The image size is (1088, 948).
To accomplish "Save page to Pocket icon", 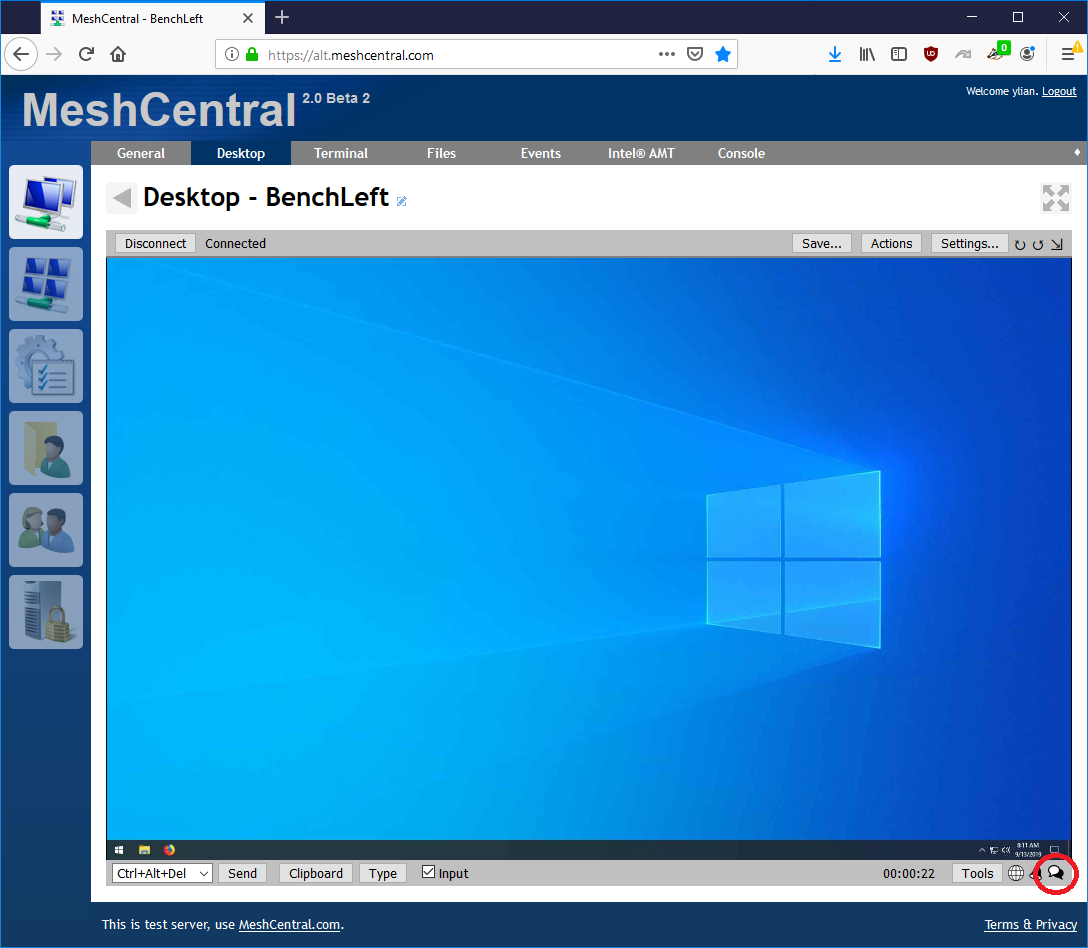I will [695, 54].
